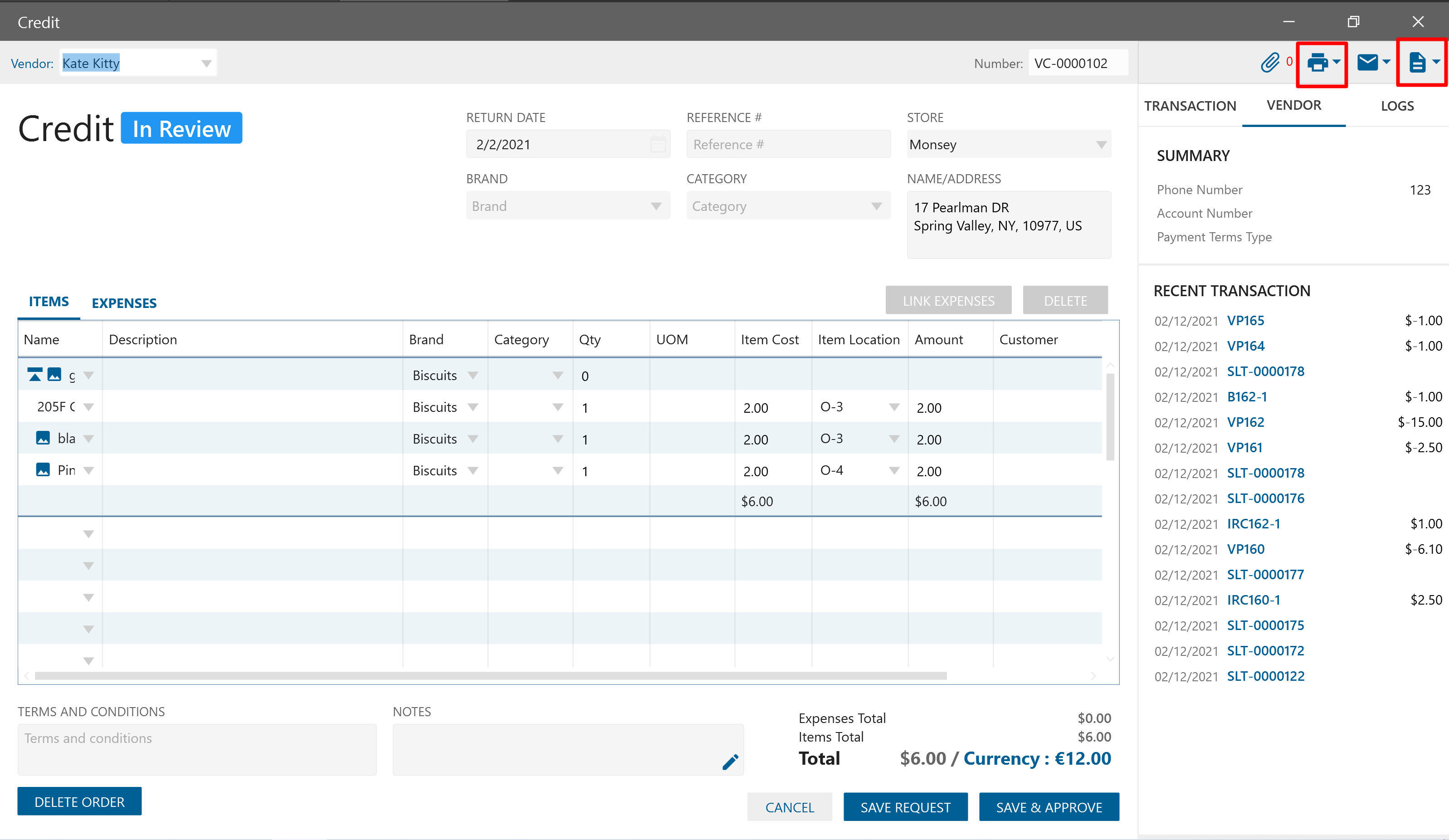Screen dimensions: 1449x840
Task: Click the Save & Approve button
Action: pyautogui.click(x=1048, y=806)
